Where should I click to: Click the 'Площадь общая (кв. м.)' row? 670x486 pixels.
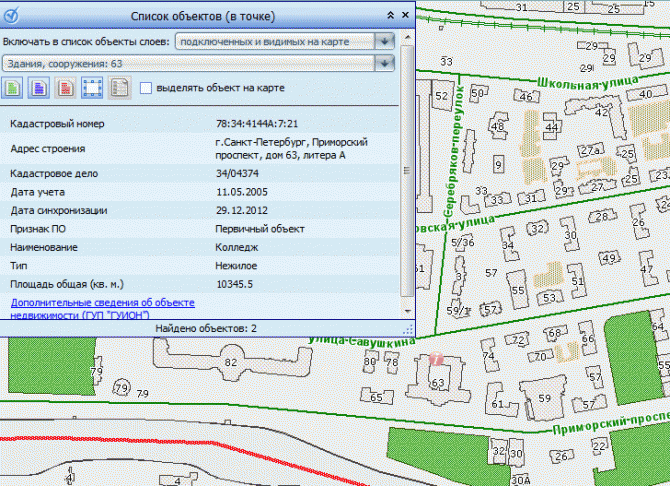click(200, 284)
